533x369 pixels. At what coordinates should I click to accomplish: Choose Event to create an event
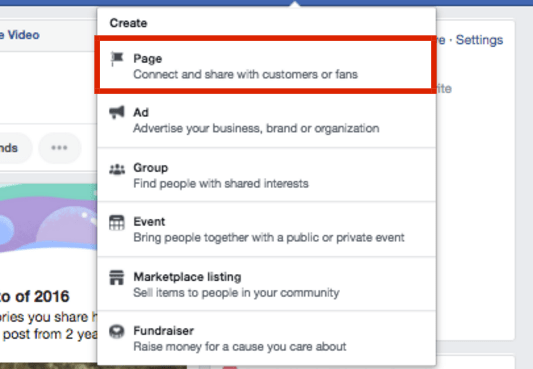tap(266, 229)
